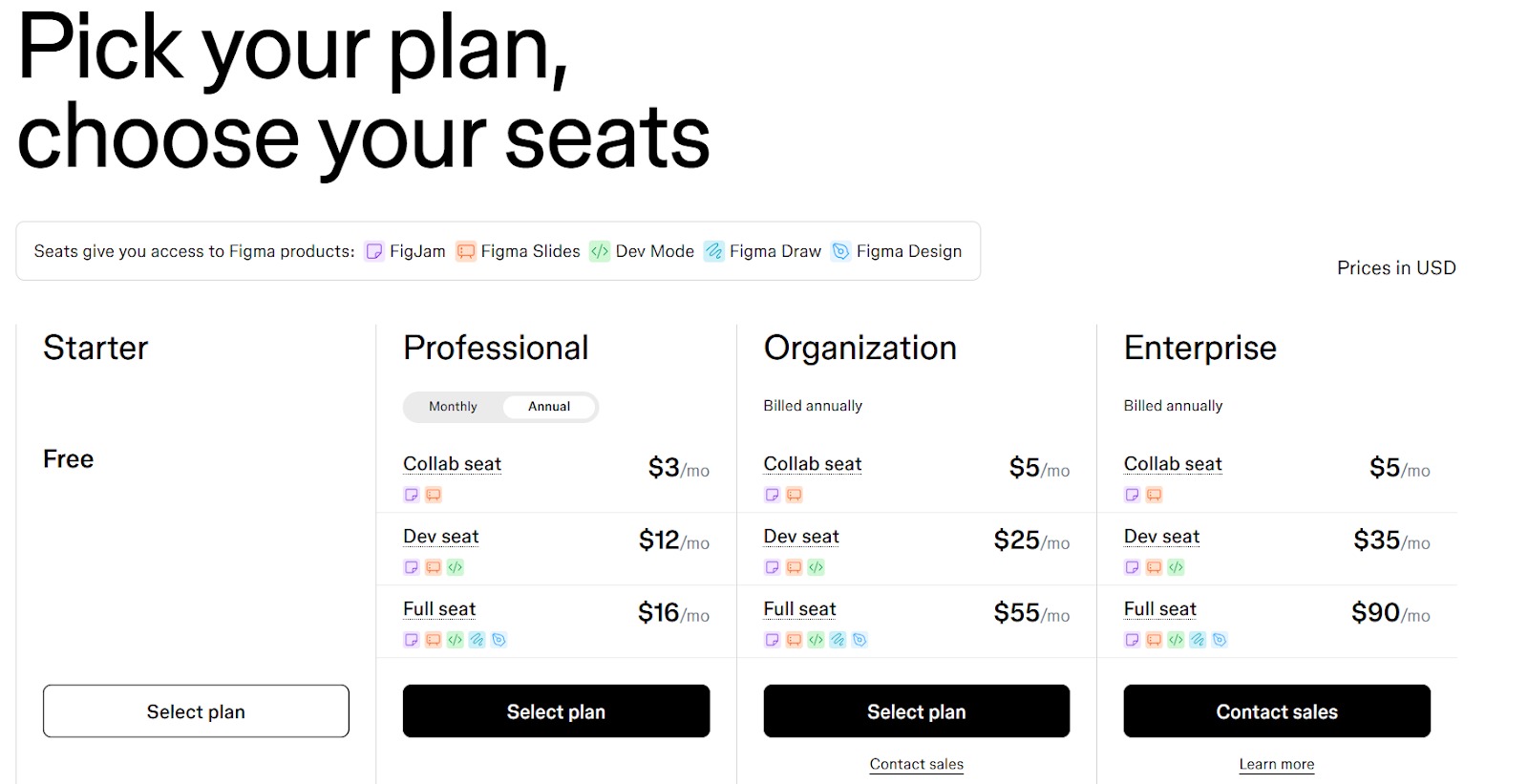1528x784 pixels.
Task: Click the FigJam icon under Enterprise Collab seat
Action: pyautogui.click(x=1132, y=495)
